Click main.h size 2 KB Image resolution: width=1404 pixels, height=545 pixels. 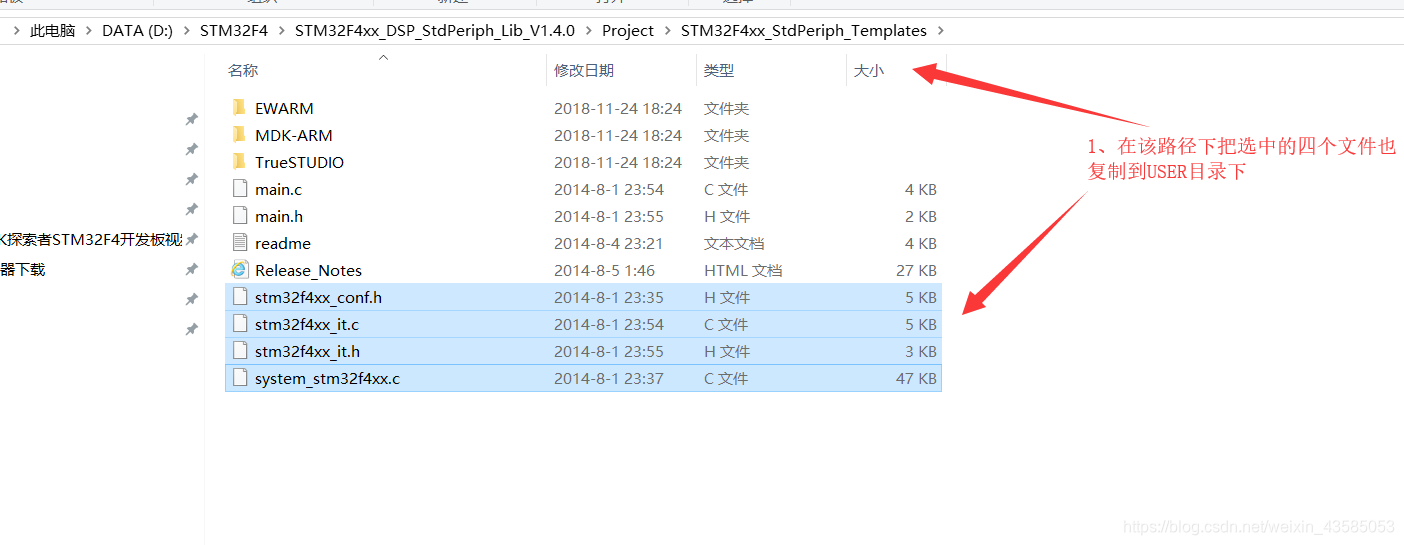click(x=920, y=216)
